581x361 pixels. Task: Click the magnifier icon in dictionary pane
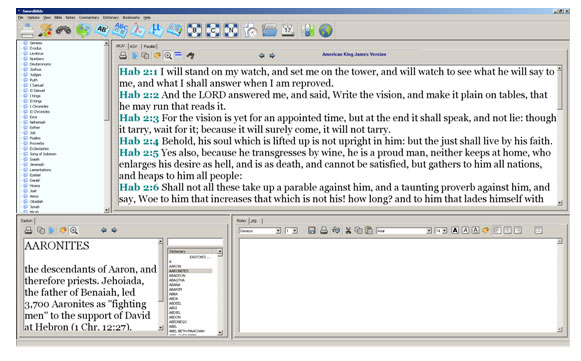click(74, 231)
